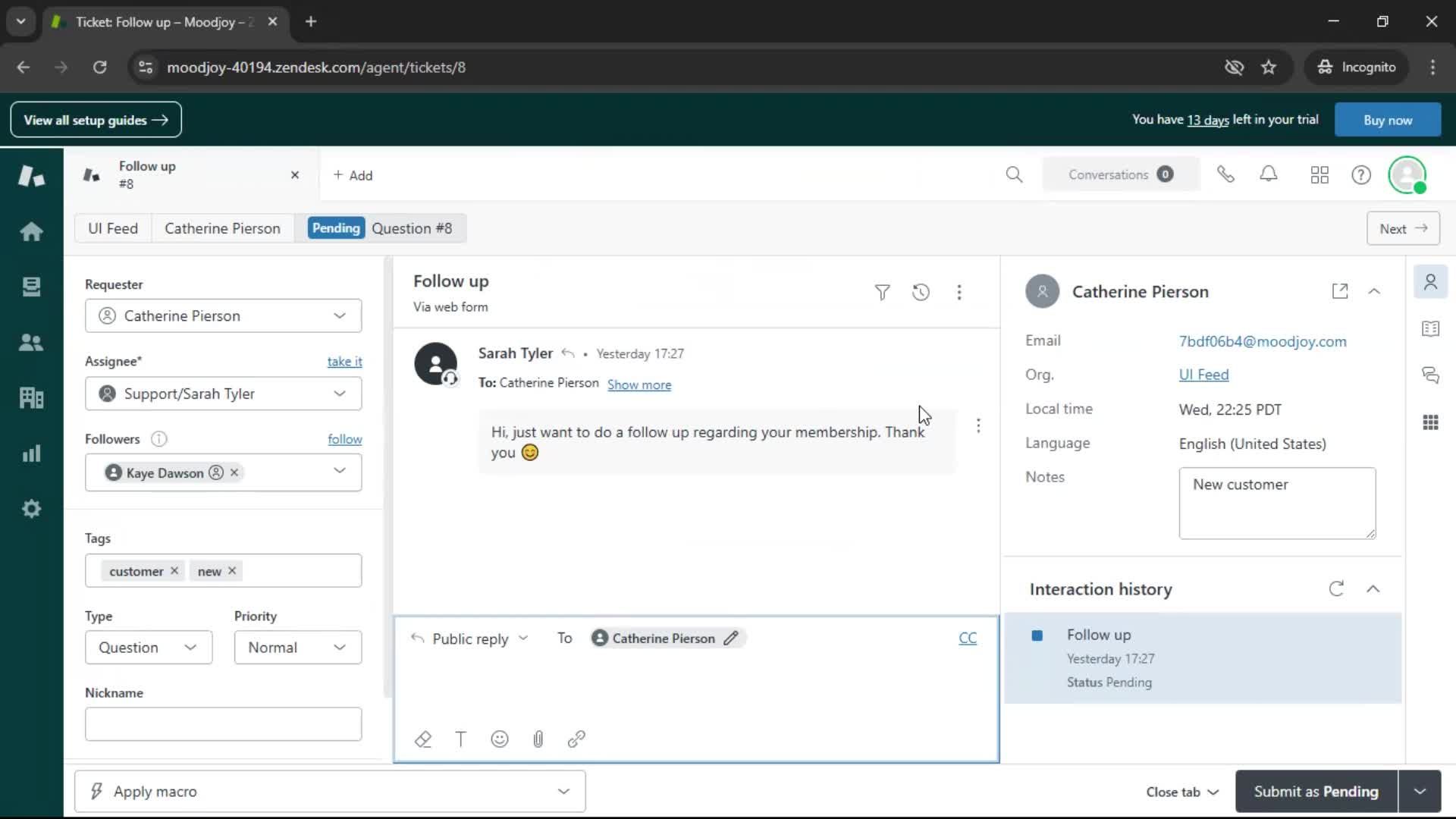Attach a file to reply
The height and width of the screenshot is (819, 1456).
(x=538, y=739)
